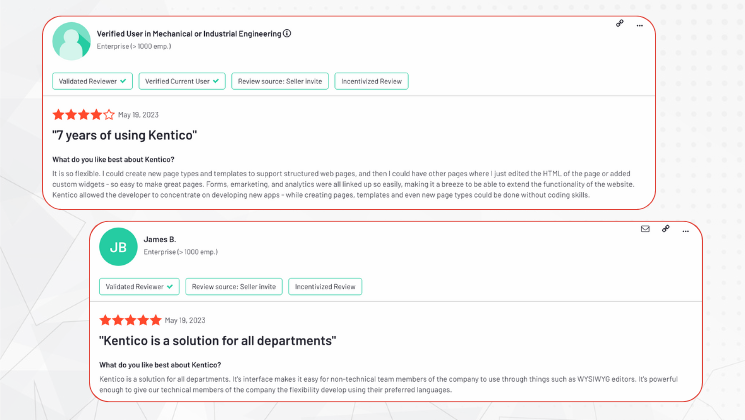The image size is (745, 420).
Task: Click Validated Reviewer badge on James B. review
Action: [140, 287]
